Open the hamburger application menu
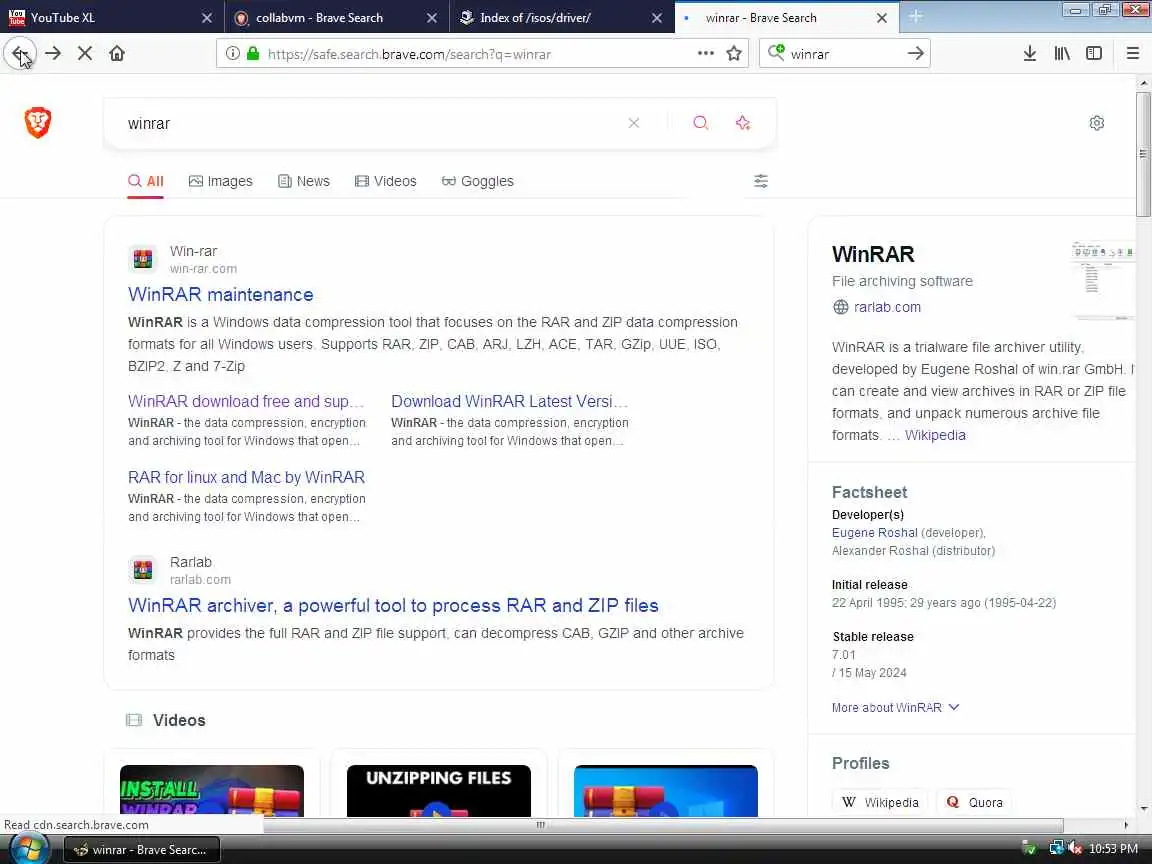This screenshot has height=864, width=1152. click(1132, 54)
